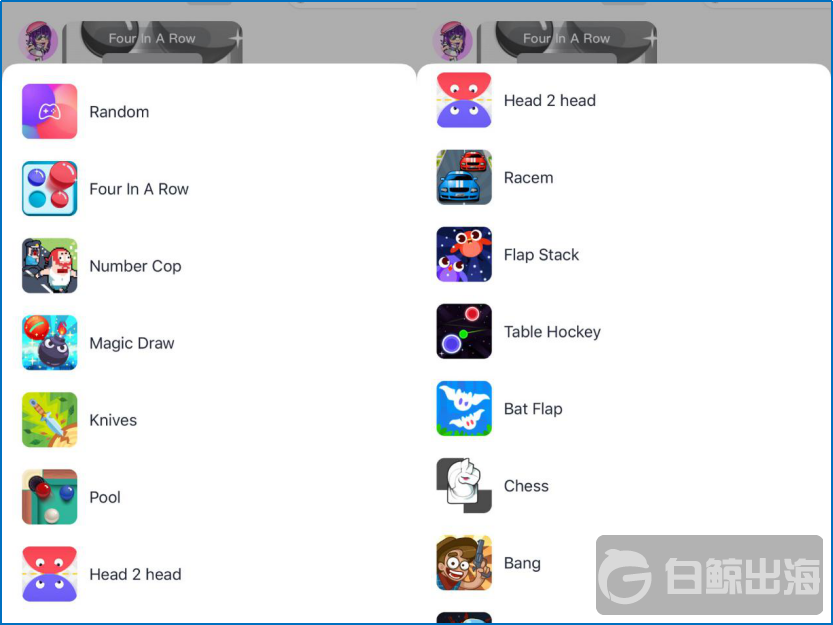Choose the Flap Stack birds icon
The height and width of the screenshot is (625, 833).
(x=464, y=255)
